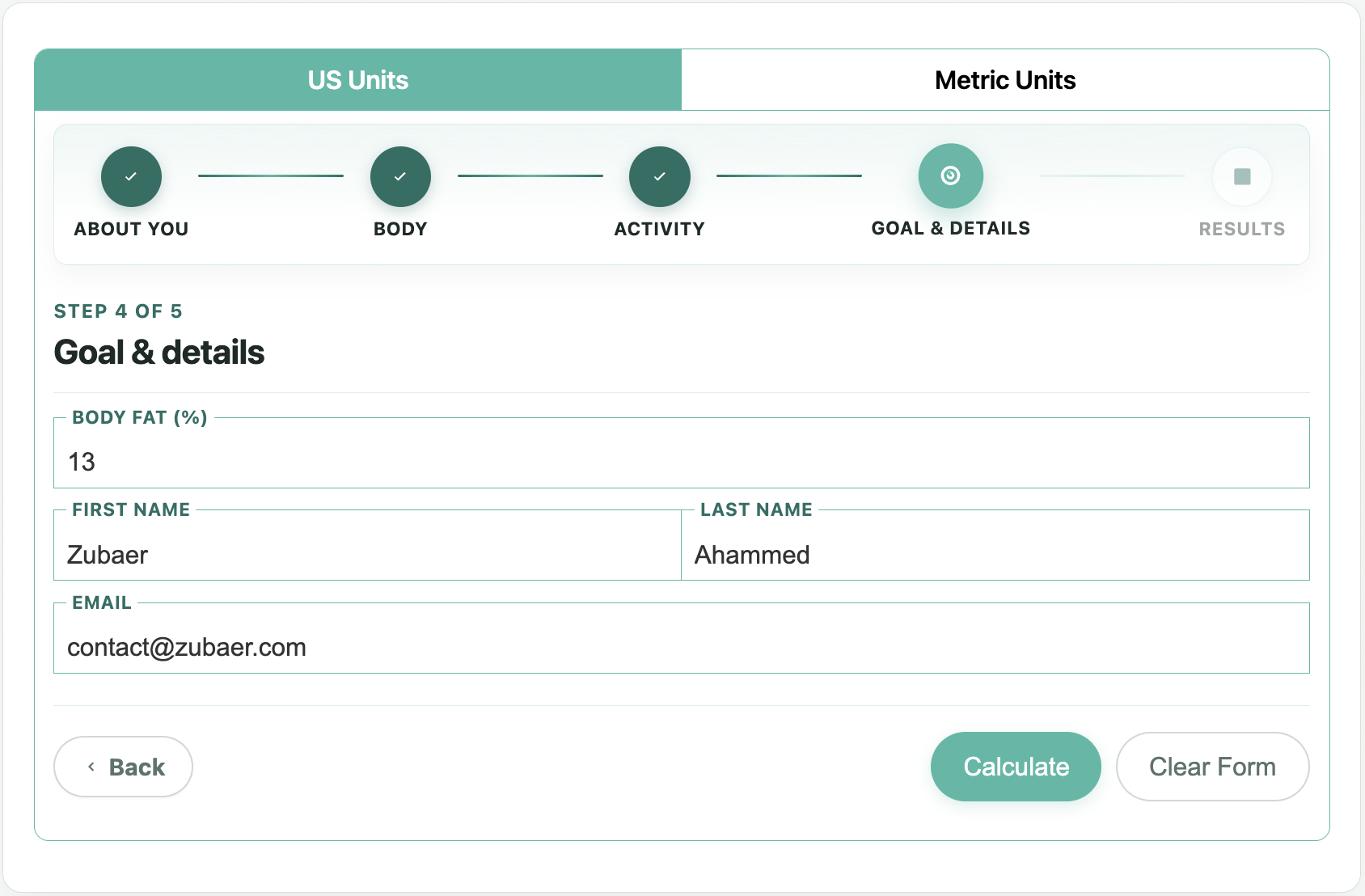Click the About You step checkmark icon
The height and width of the screenshot is (896, 1365).
(131, 176)
